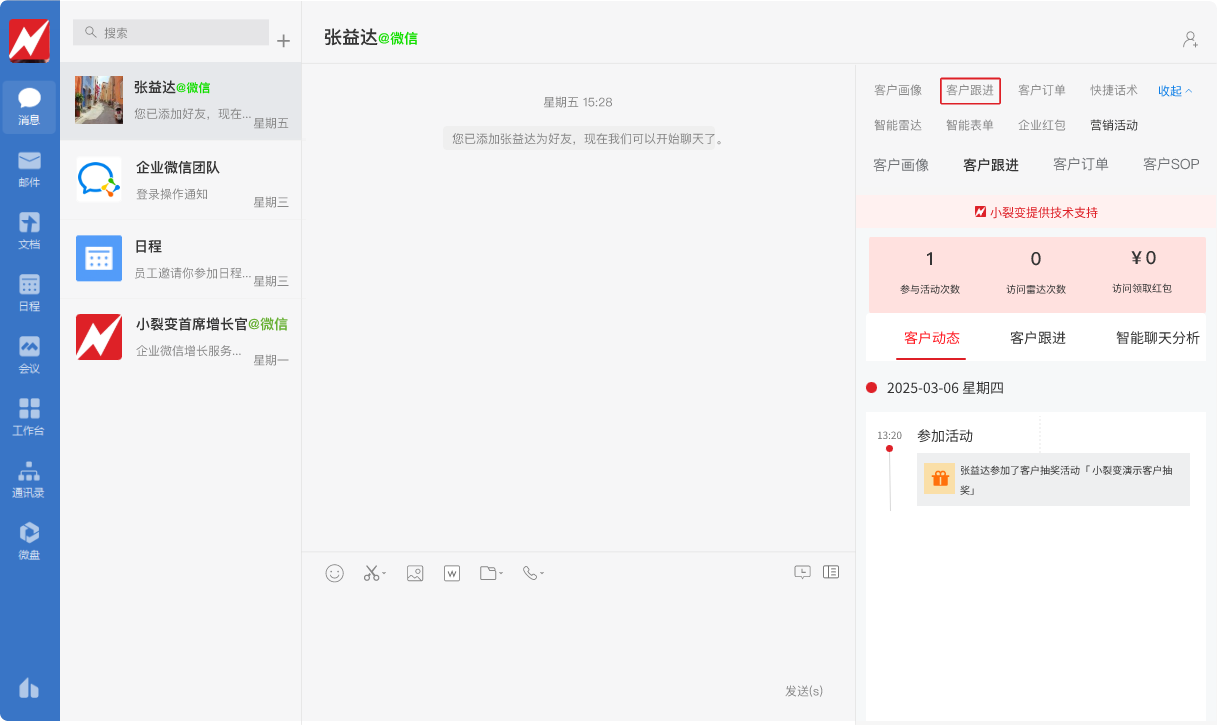Click the 参加活动 timeline entry title
The width and height of the screenshot is (1217, 725).
[945, 436]
